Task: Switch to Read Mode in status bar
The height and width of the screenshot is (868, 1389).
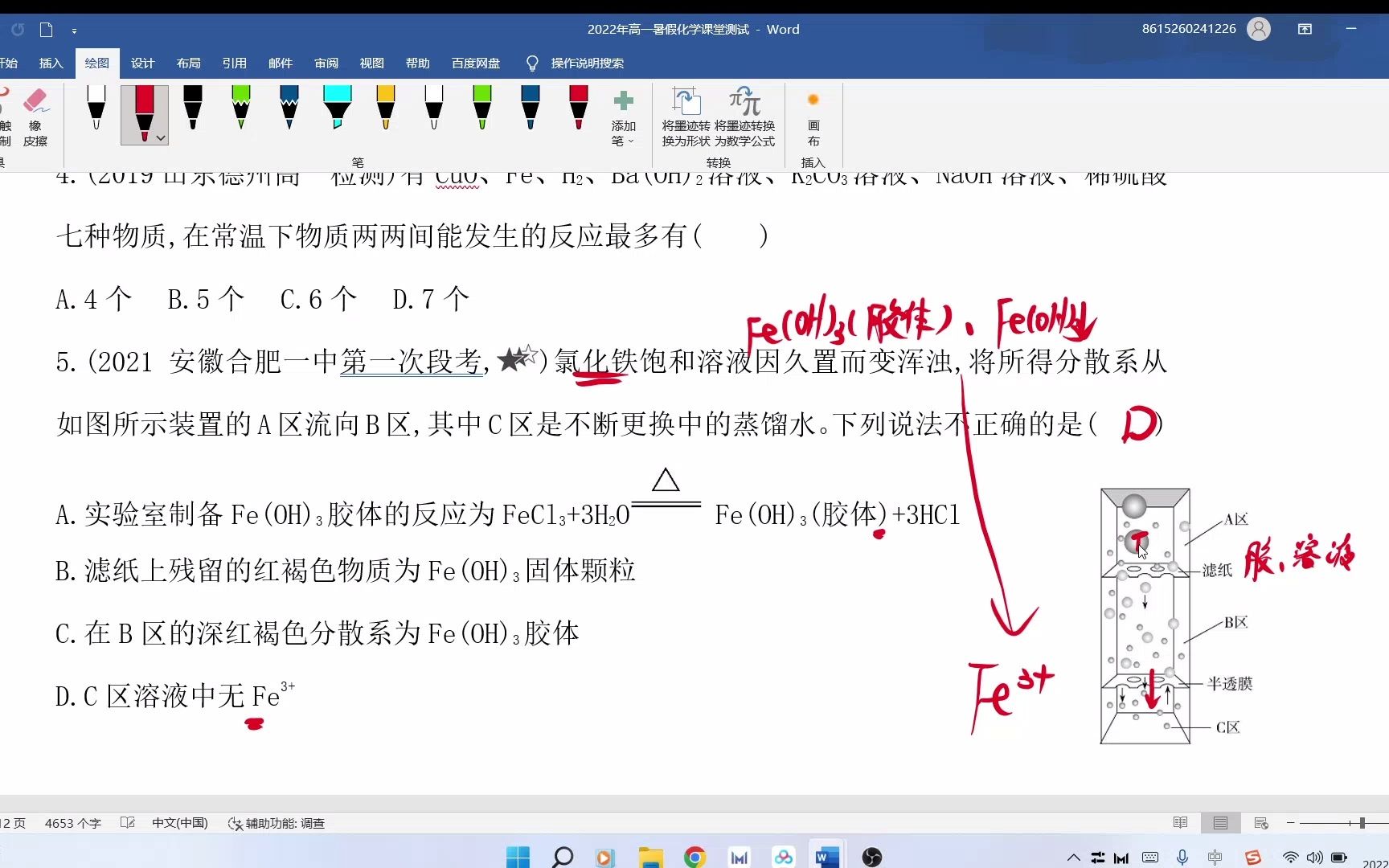Action: [1180, 823]
